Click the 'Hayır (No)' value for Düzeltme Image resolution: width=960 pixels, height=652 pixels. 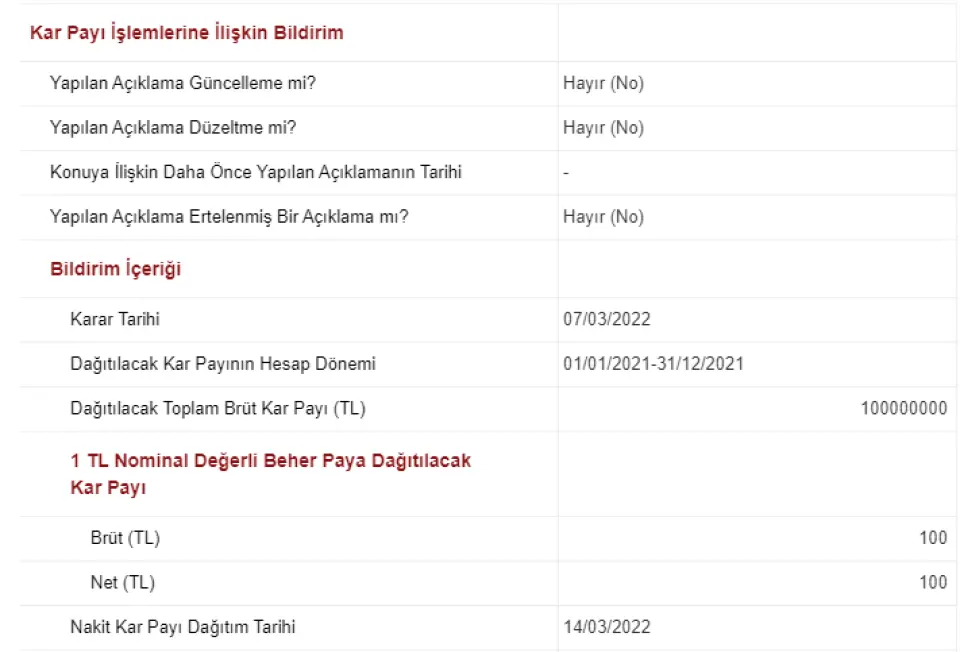[x=603, y=128]
